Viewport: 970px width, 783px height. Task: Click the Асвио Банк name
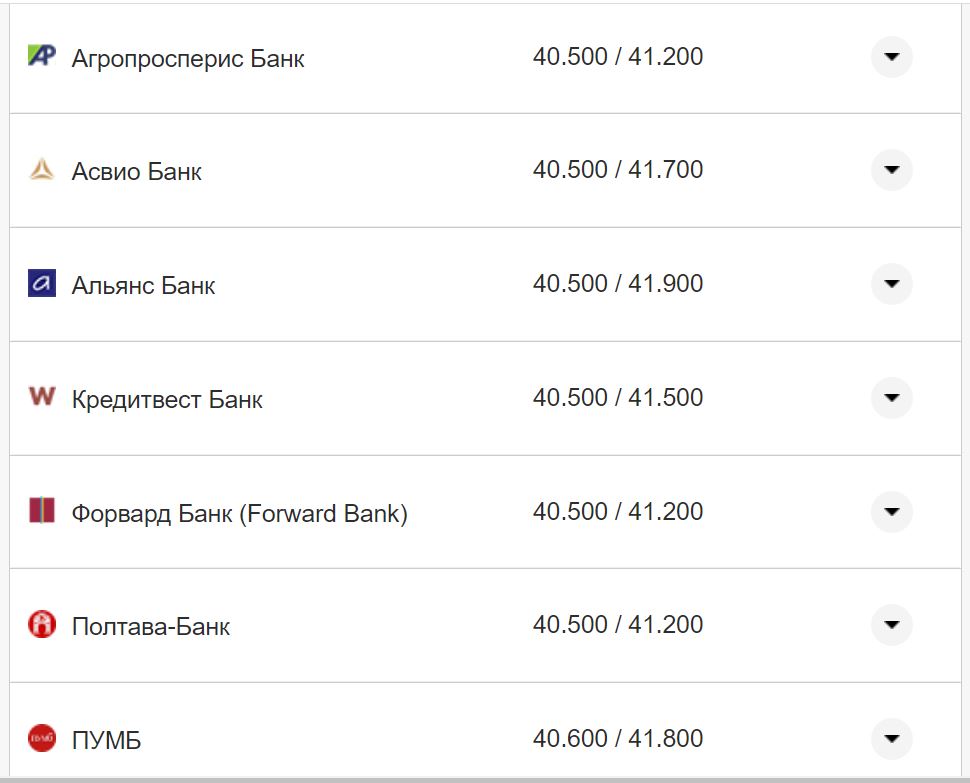[137, 171]
